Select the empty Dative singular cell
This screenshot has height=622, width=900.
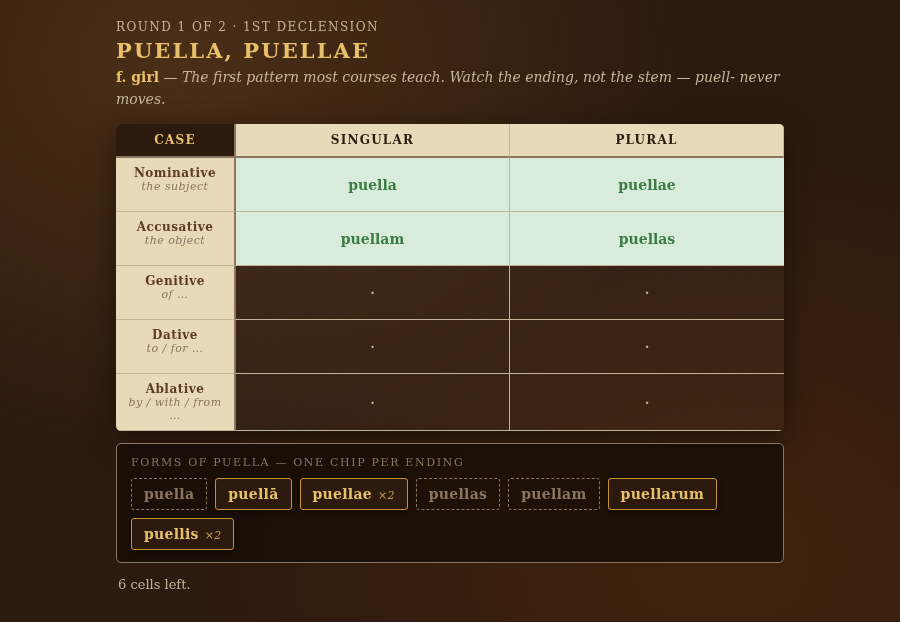(373, 347)
